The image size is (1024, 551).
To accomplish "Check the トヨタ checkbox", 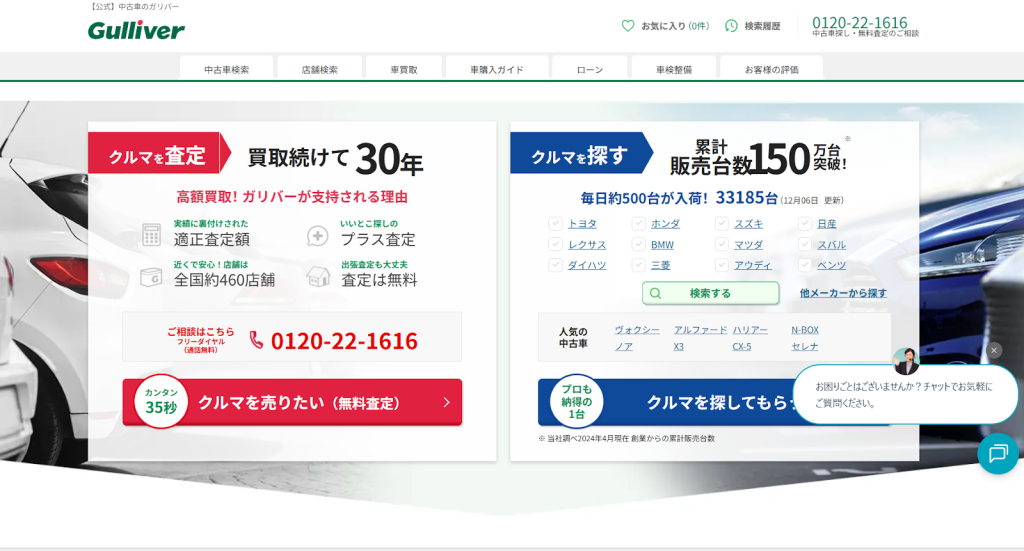I will [x=555, y=224].
